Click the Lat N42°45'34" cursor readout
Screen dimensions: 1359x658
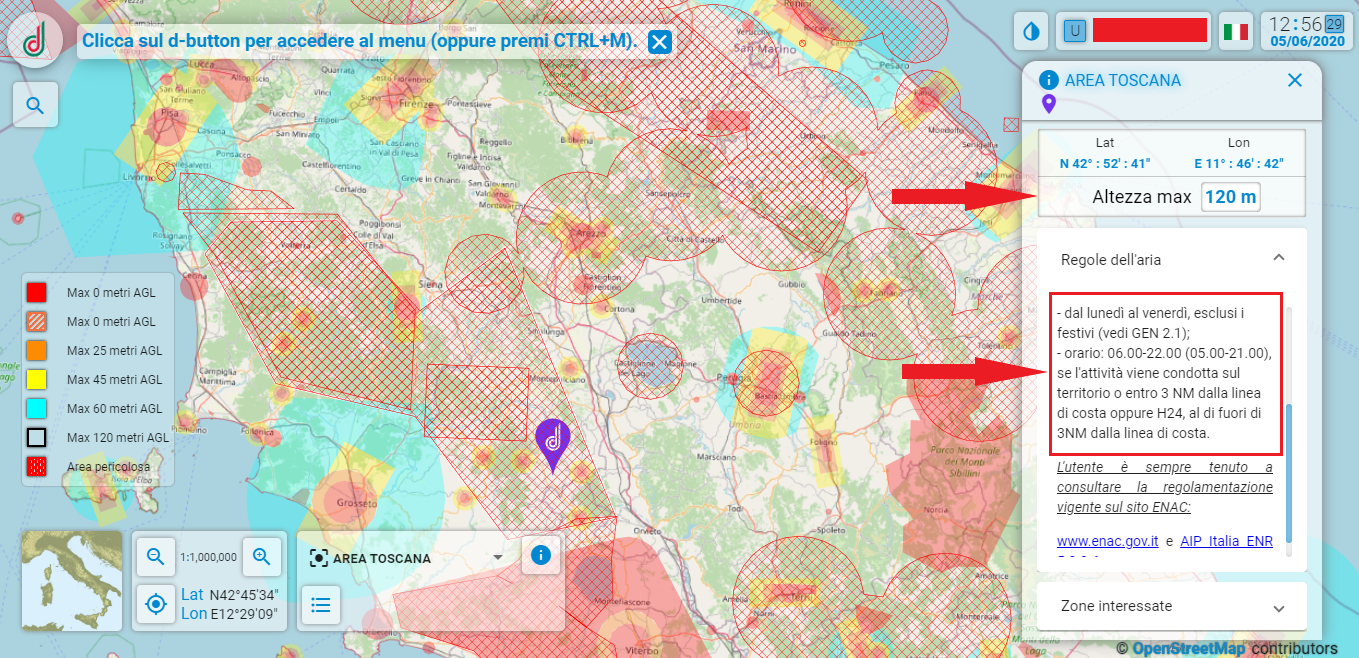229,594
